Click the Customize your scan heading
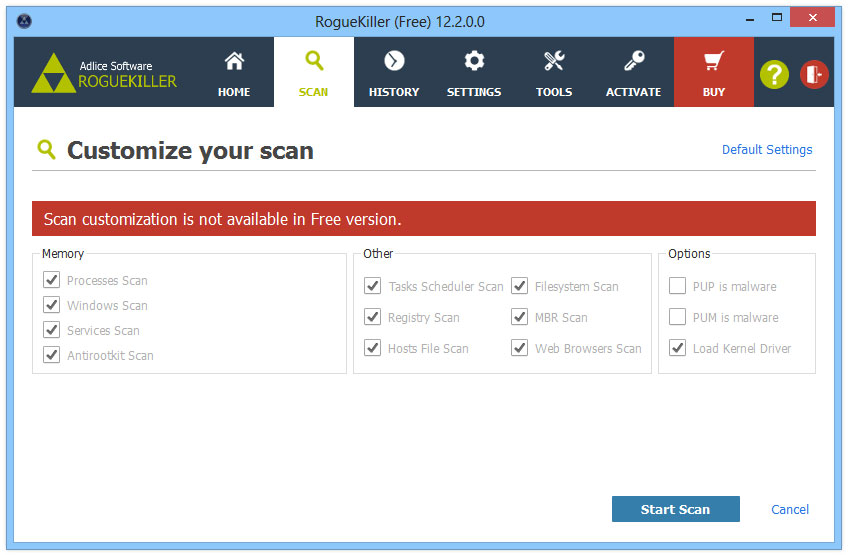This screenshot has height=555, width=848. [190, 151]
